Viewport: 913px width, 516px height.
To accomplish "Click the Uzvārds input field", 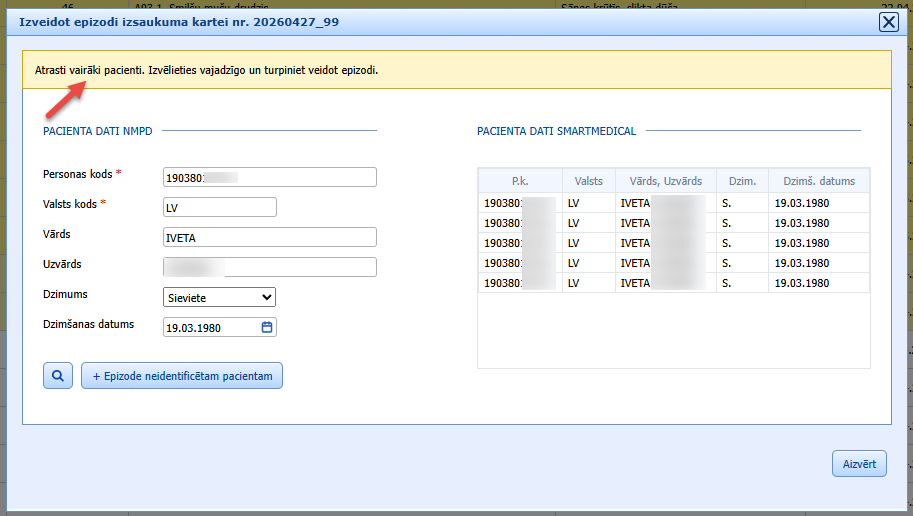I will tap(270, 267).
